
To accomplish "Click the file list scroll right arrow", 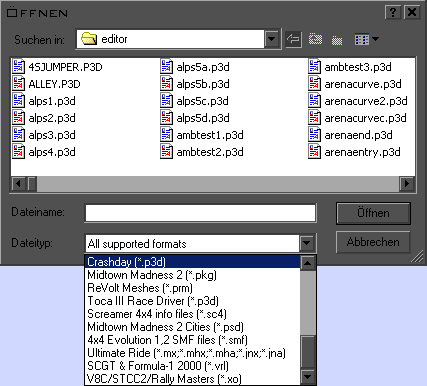I will [x=407, y=184].
